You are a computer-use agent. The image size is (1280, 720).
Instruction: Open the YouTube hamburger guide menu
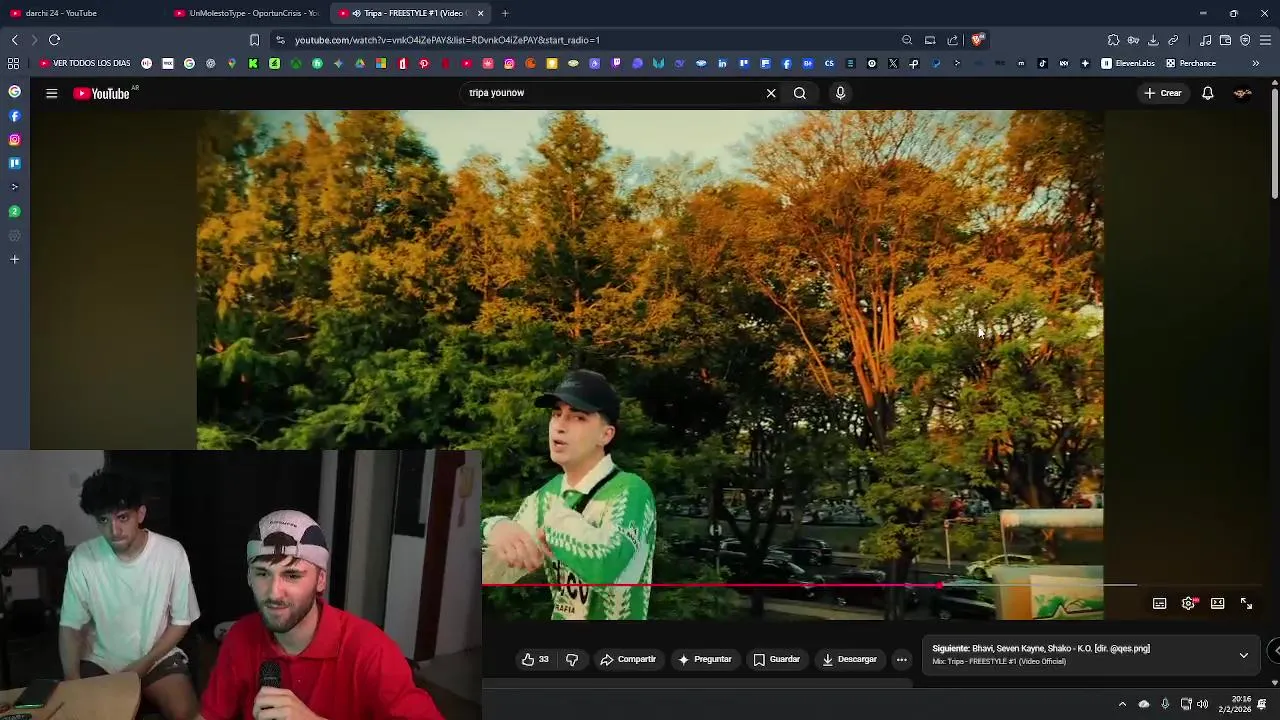tap(51, 93)
